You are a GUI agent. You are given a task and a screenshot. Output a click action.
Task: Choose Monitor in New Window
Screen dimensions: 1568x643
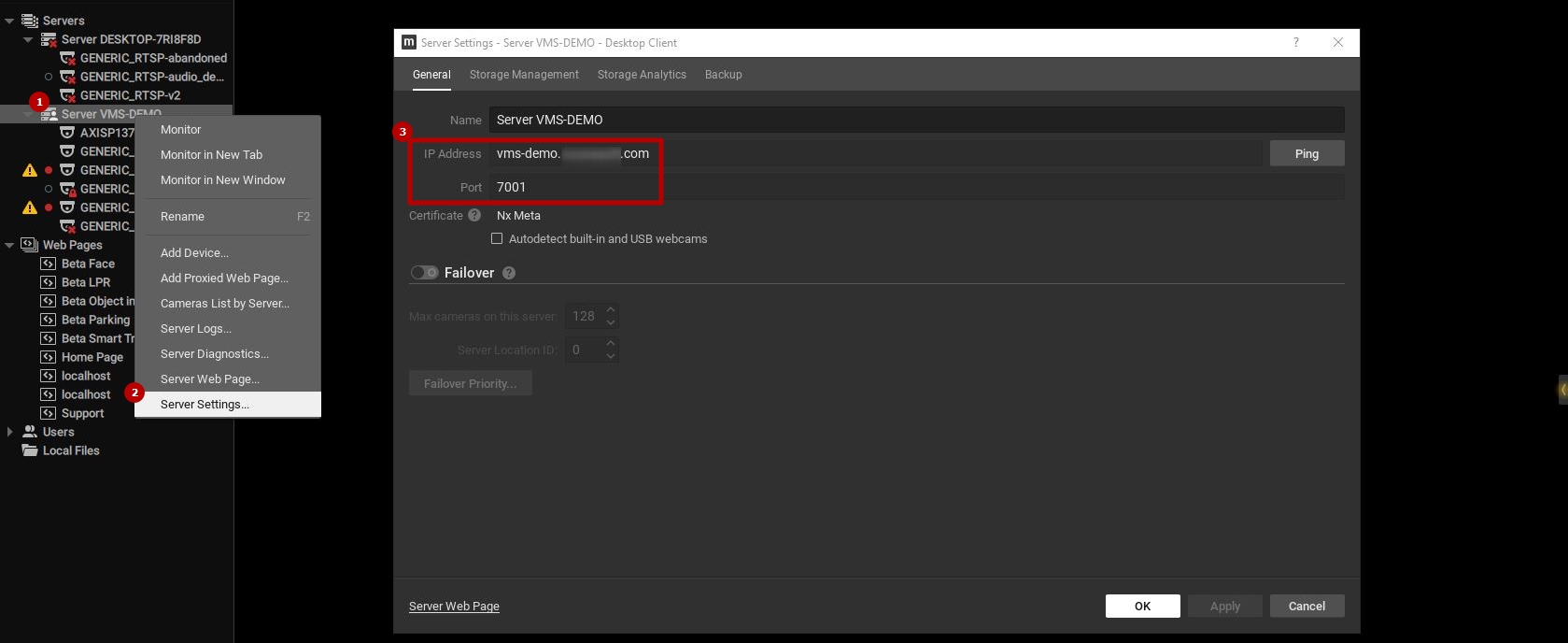click(x=228, y=180)
